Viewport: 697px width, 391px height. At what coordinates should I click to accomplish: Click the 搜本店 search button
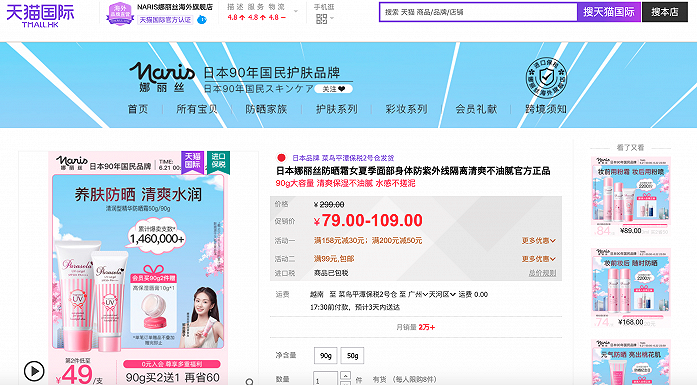[665, 12]
